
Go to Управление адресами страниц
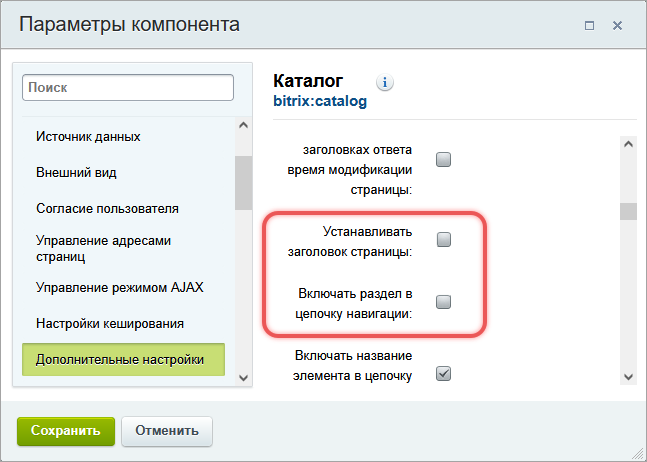tap(104, 248)
